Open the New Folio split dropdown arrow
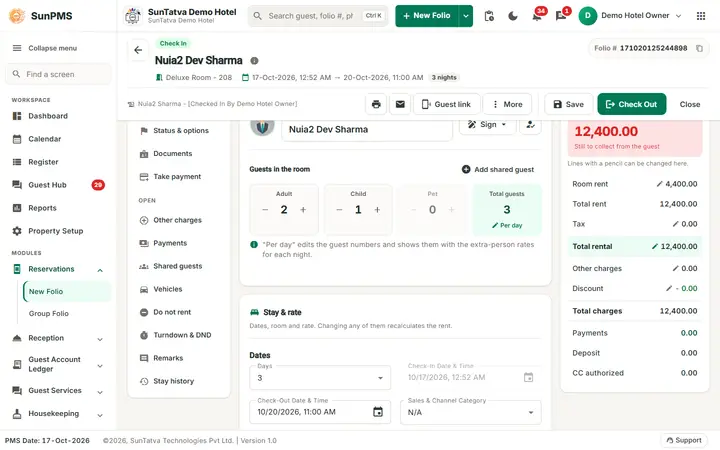720x450 pixels. tap(466, 16)
